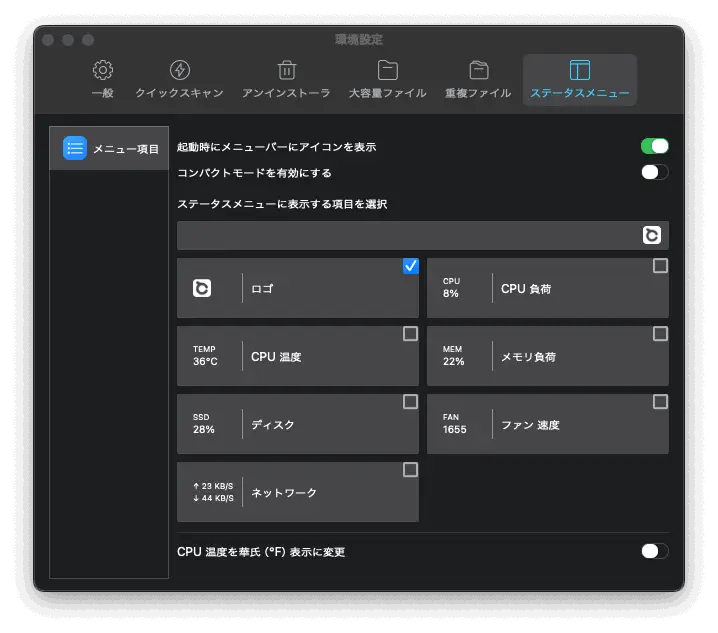This screenshot has width=718, height=633.
Task: Click the ファン 速度 label text
Action: (530, 425)
